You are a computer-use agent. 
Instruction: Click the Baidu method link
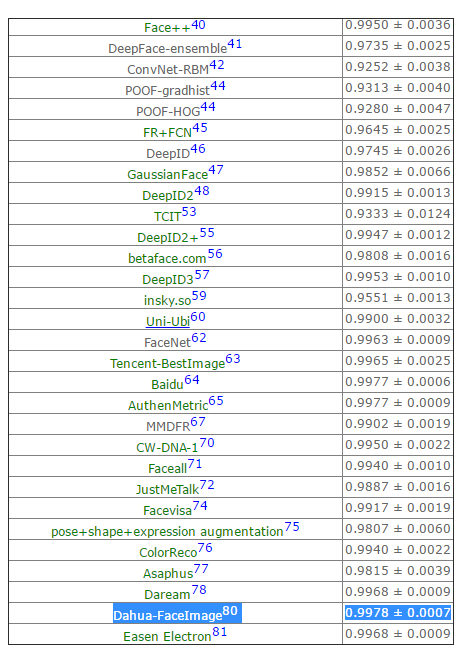[x=167, y=385]
